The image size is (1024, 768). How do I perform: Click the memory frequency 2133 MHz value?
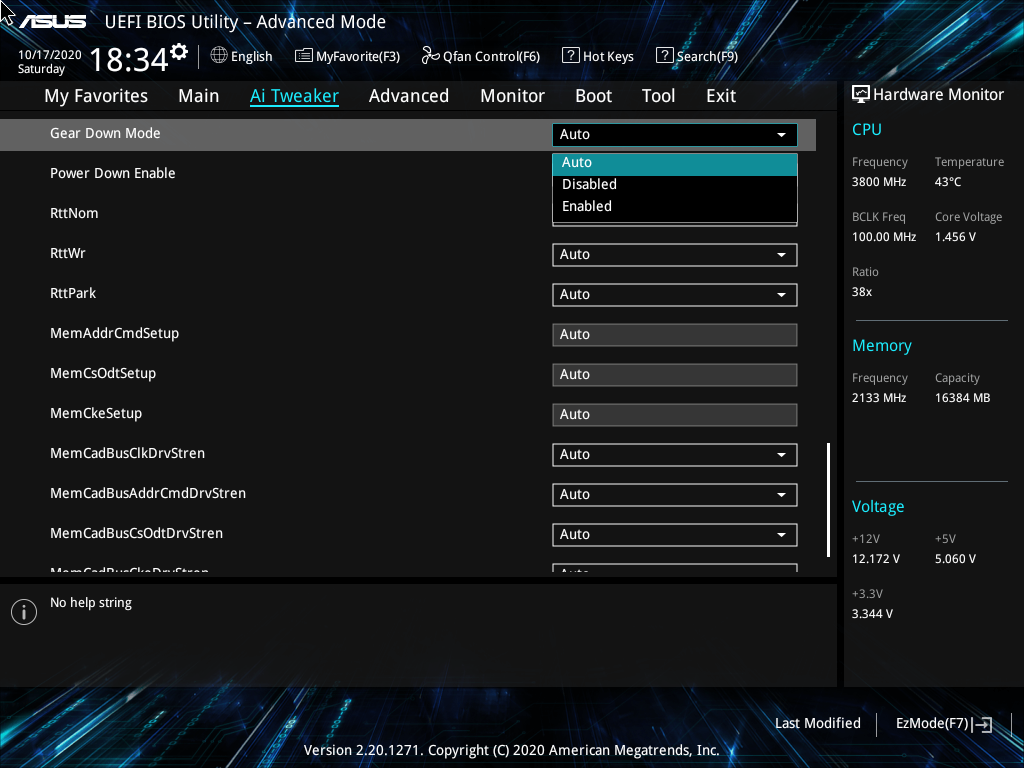pos(879,398)
